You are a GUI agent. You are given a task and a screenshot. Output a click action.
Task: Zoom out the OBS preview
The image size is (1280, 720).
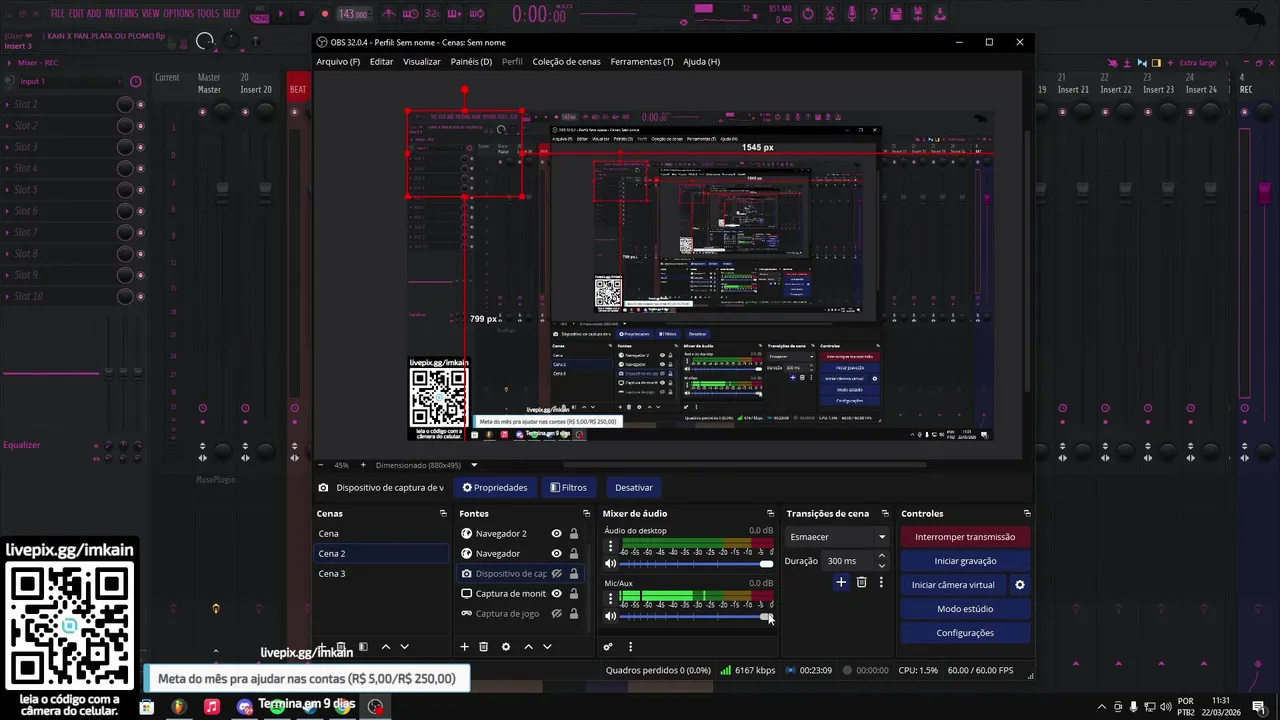pyautogui.click(x=320, y=465)
